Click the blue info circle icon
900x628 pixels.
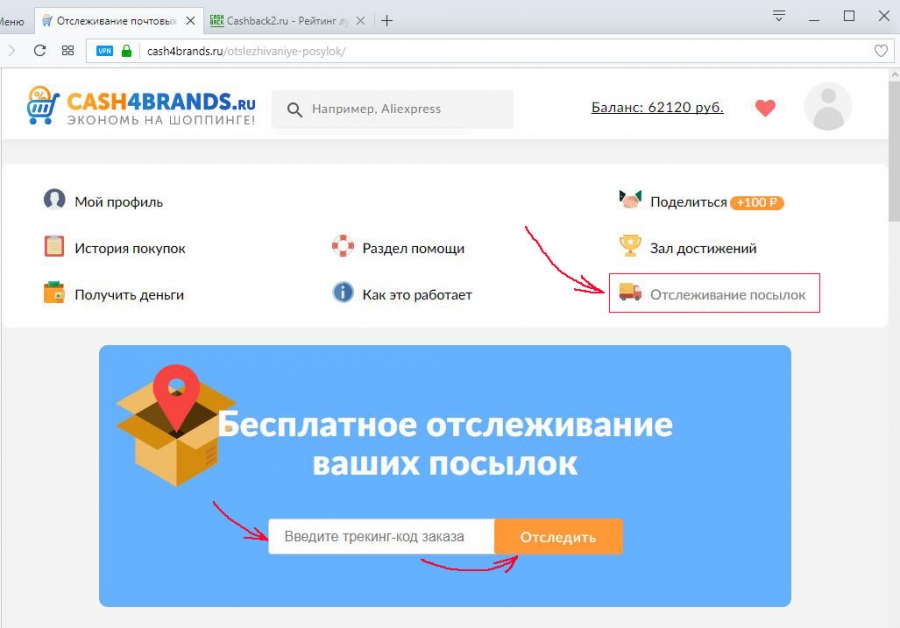(343, 292)
